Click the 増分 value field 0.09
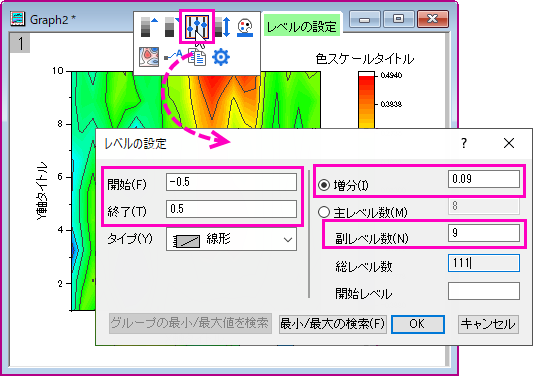 point(484,179)
